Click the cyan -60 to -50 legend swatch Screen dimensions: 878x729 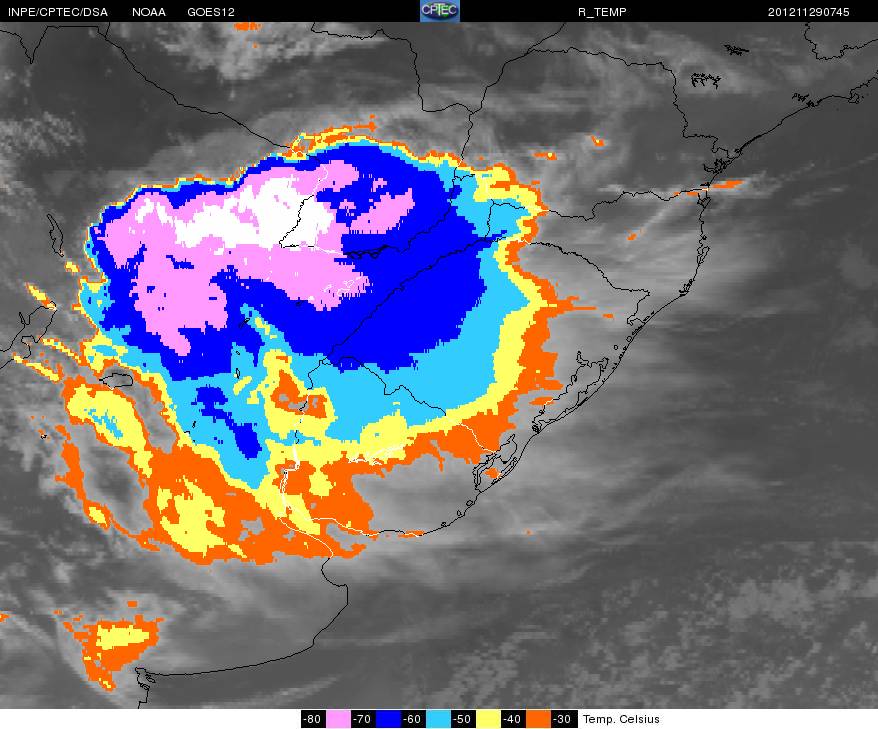438,719
